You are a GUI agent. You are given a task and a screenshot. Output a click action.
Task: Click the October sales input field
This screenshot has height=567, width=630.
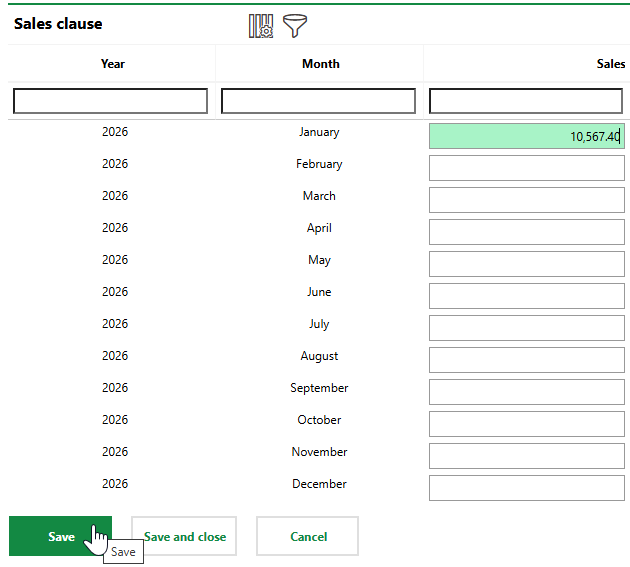click(x=526, y=424)
